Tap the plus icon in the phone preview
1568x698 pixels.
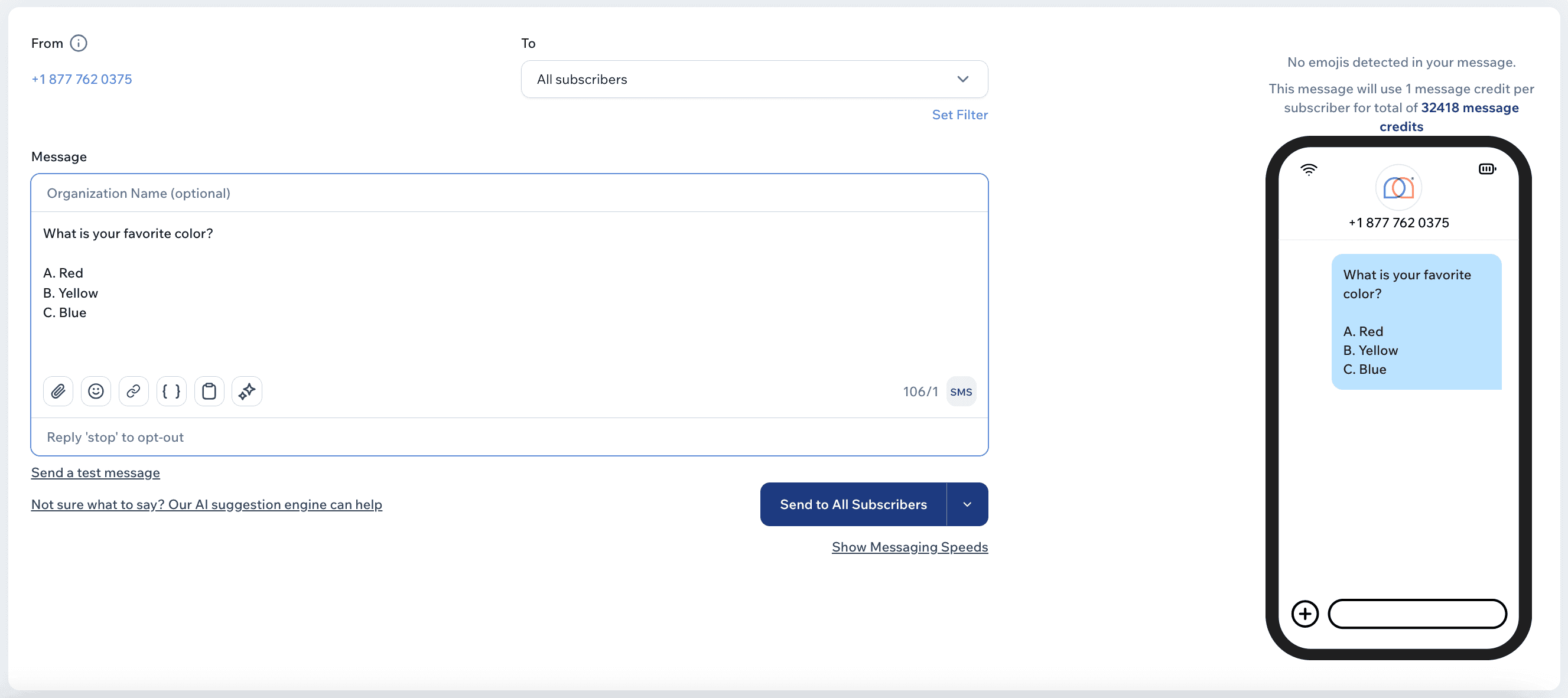click(x=1305, y=614)
